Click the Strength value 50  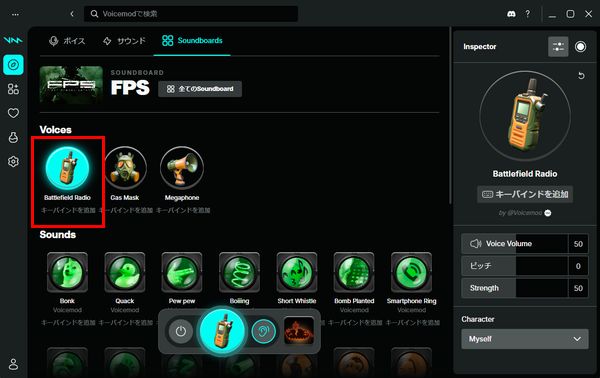click(x=578, y=288)
